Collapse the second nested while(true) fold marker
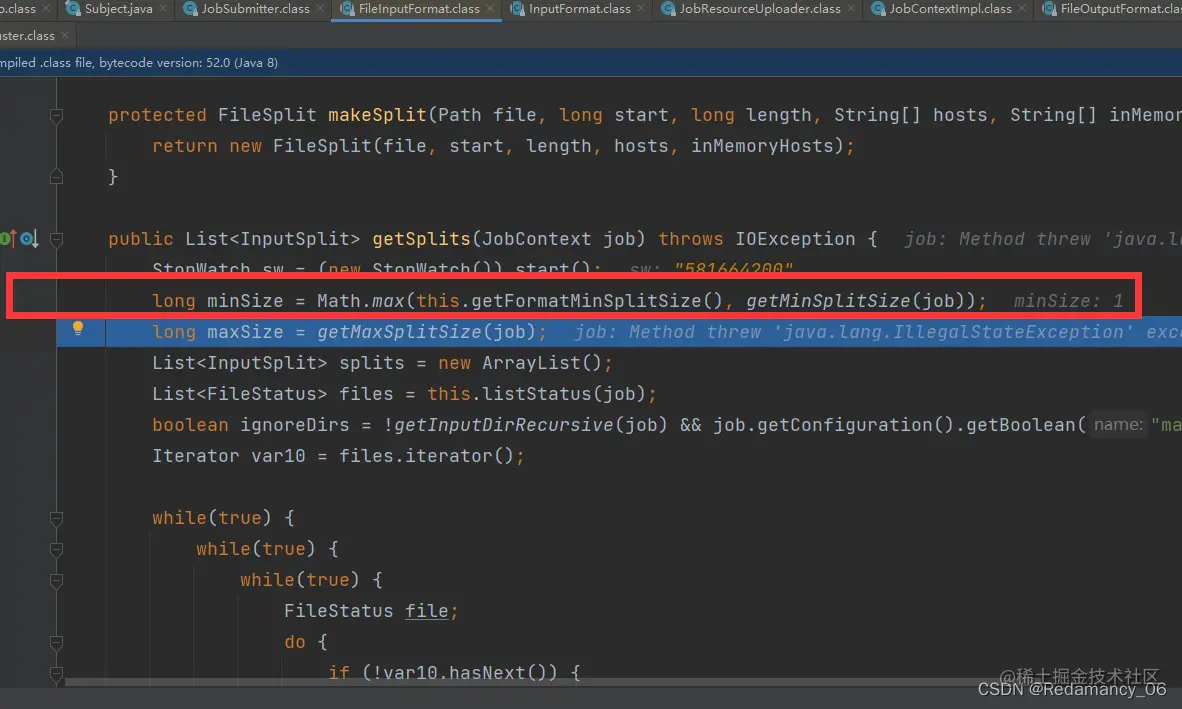1182x709 pixels. (x=56, y=549)
